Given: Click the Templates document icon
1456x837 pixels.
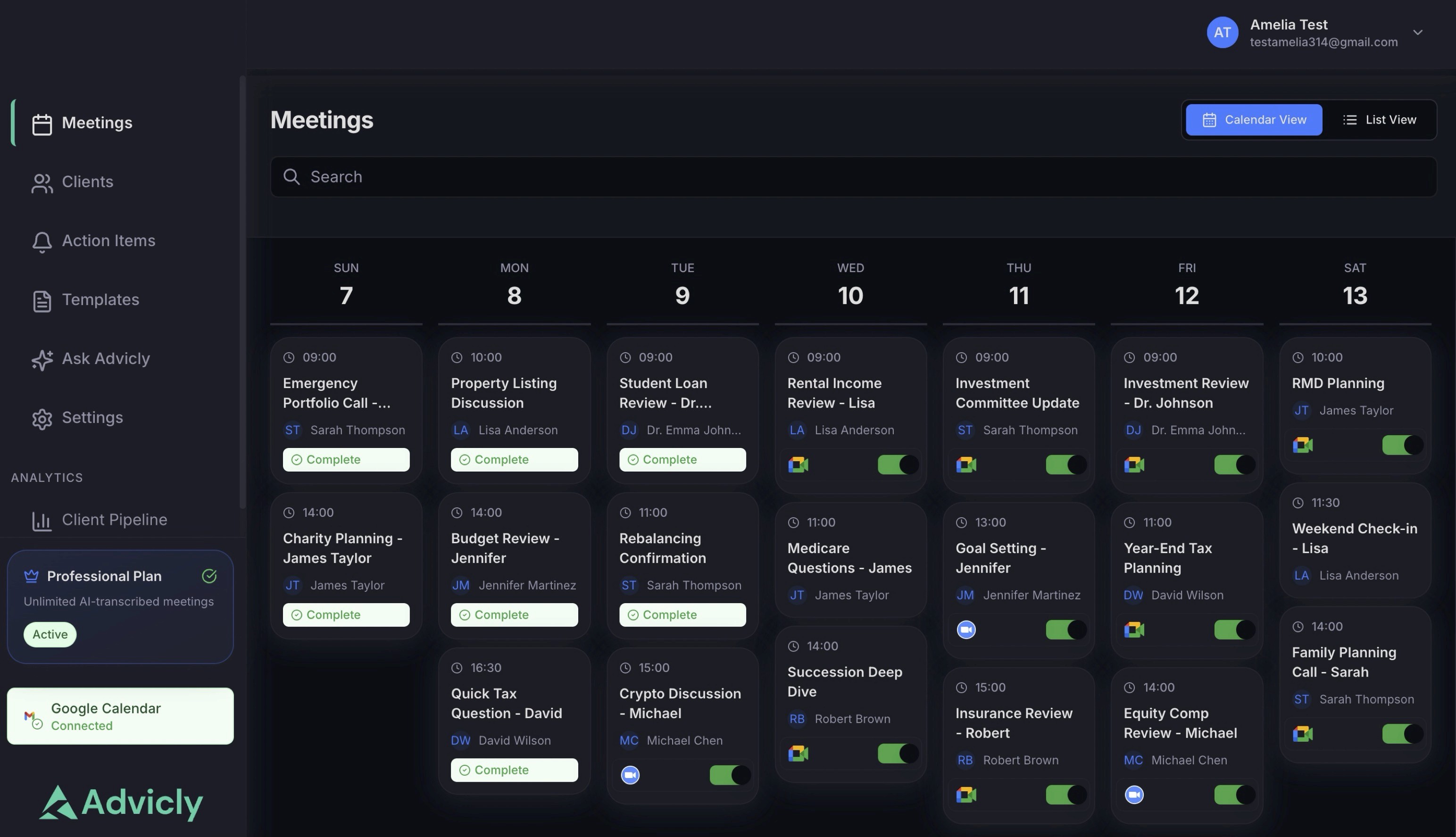Looking at the screenshot, I should tap(42, 299).
